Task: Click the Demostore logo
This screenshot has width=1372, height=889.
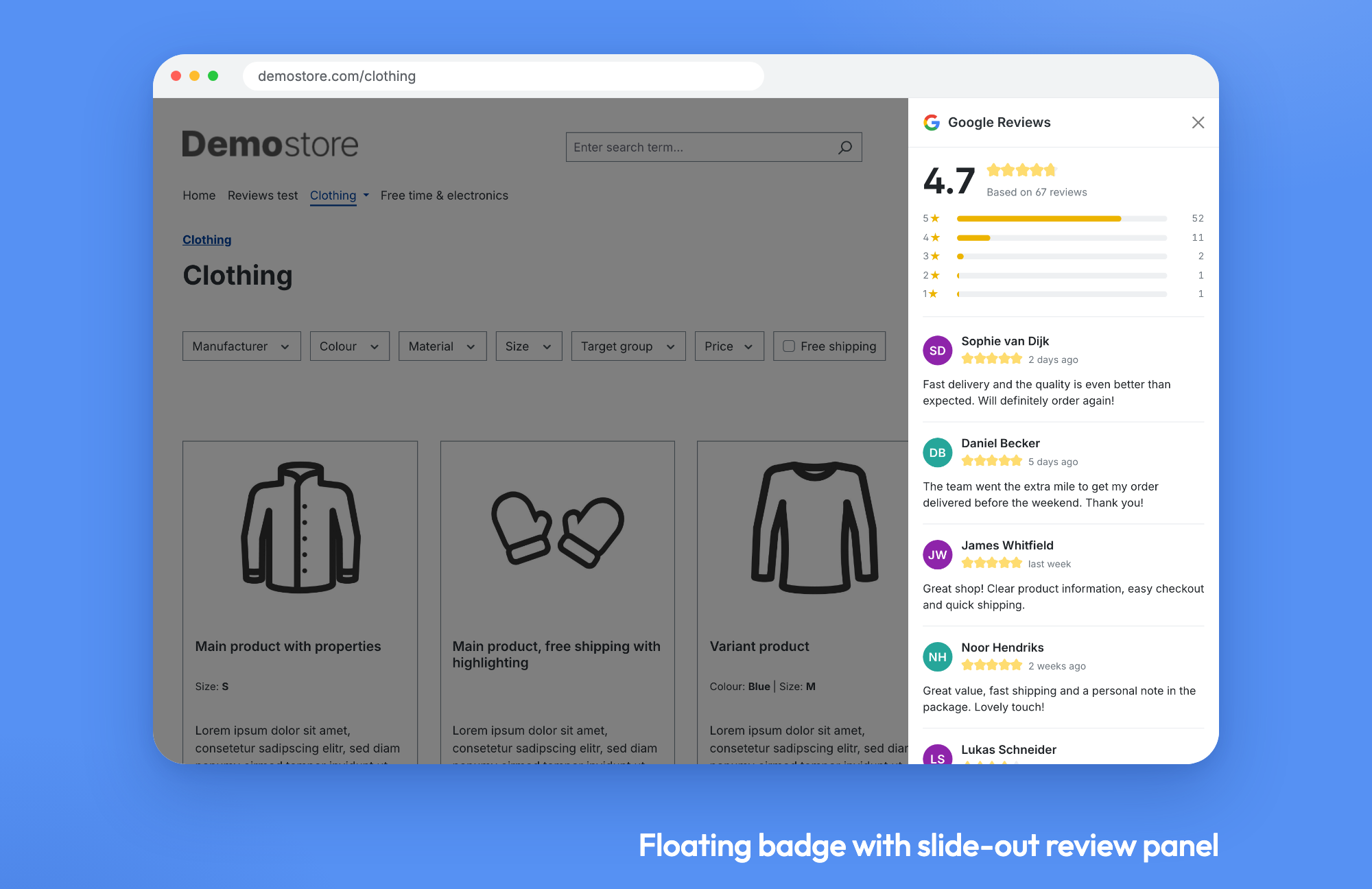Action: 270,144
